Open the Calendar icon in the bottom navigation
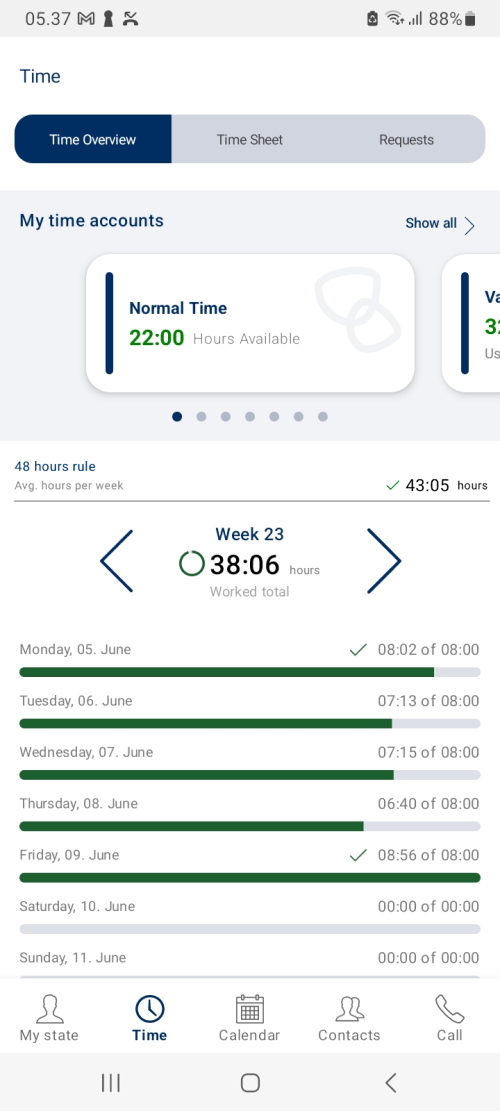 pyautogui.click(x=249, y=1008)
